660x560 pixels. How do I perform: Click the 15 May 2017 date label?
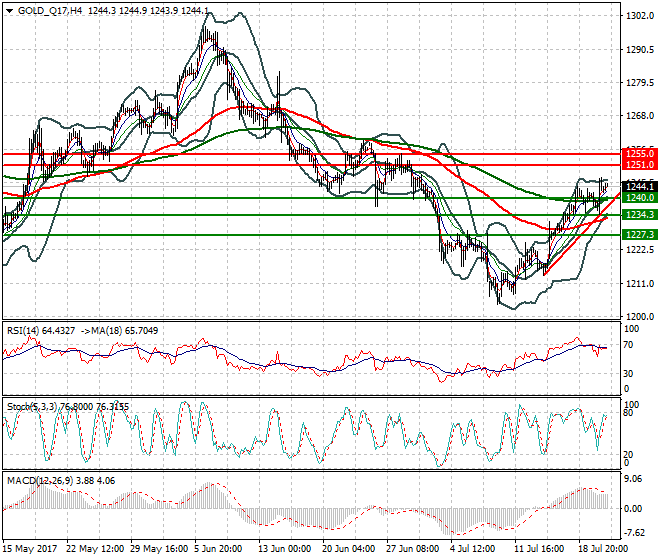[x=29, y=549]
